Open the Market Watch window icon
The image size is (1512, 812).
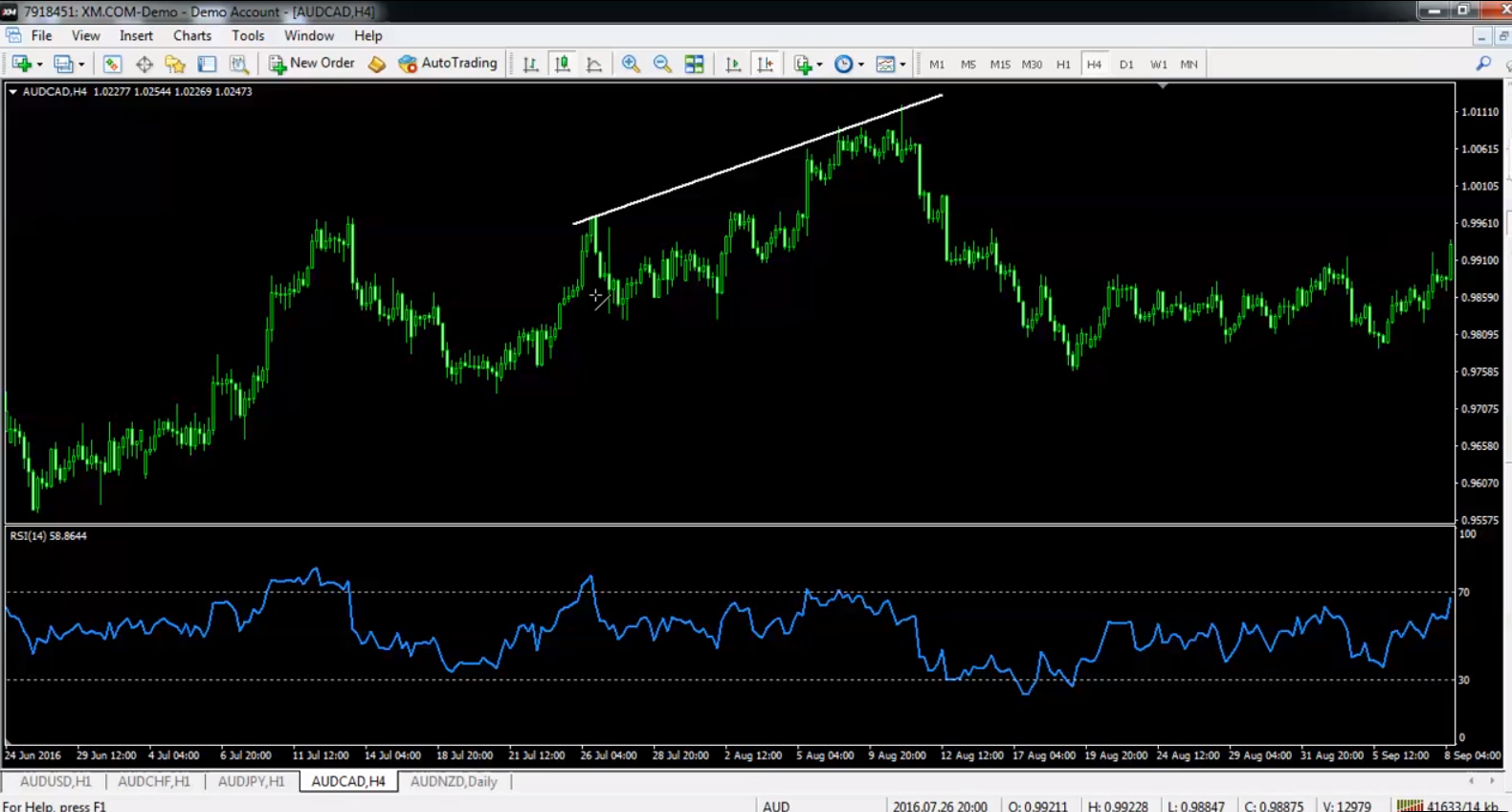[x=112, y=64]
